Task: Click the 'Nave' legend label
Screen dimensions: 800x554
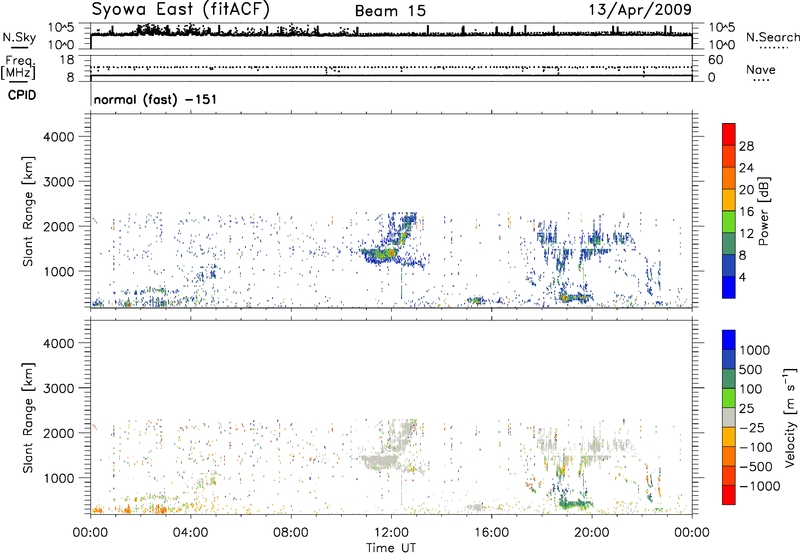Action: point(761,70)
